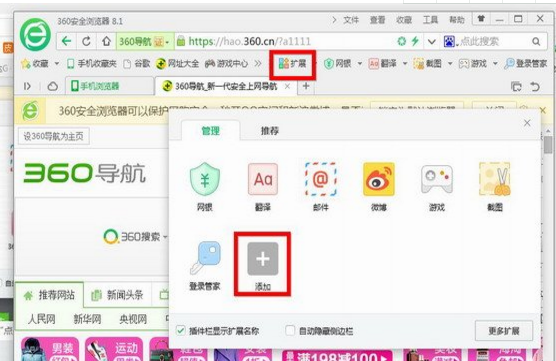The image size is (556, 361).
Task: Click the tab list icon on tab bar
Action: click(516, 86)
